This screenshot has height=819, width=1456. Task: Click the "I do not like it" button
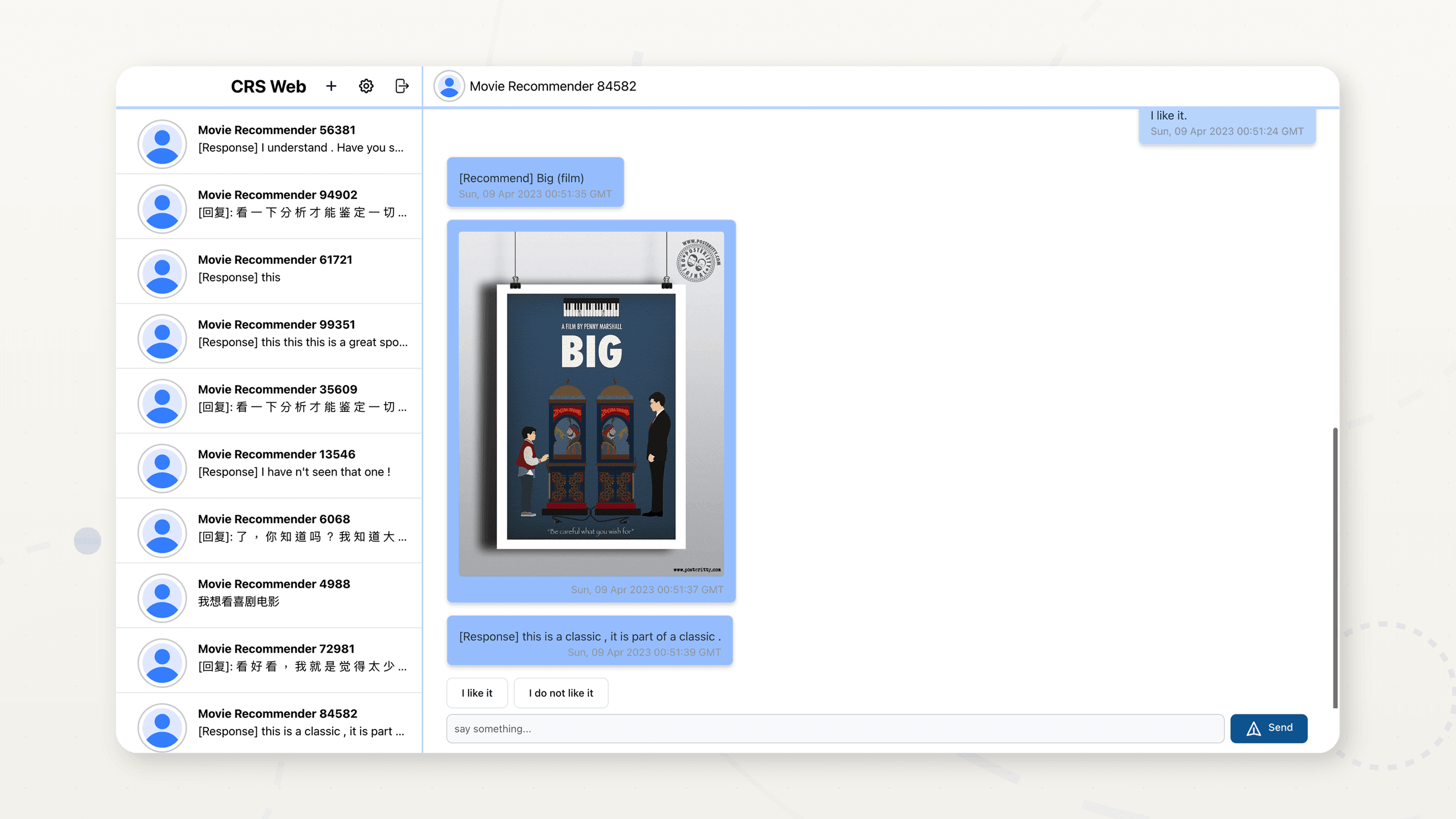(x=561, y=693)
